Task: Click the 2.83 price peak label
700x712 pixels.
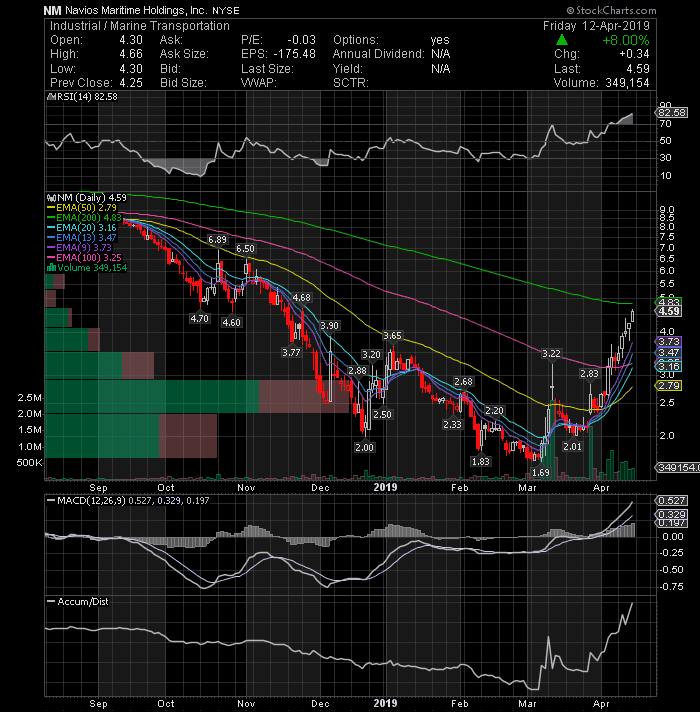Action: 589,373
